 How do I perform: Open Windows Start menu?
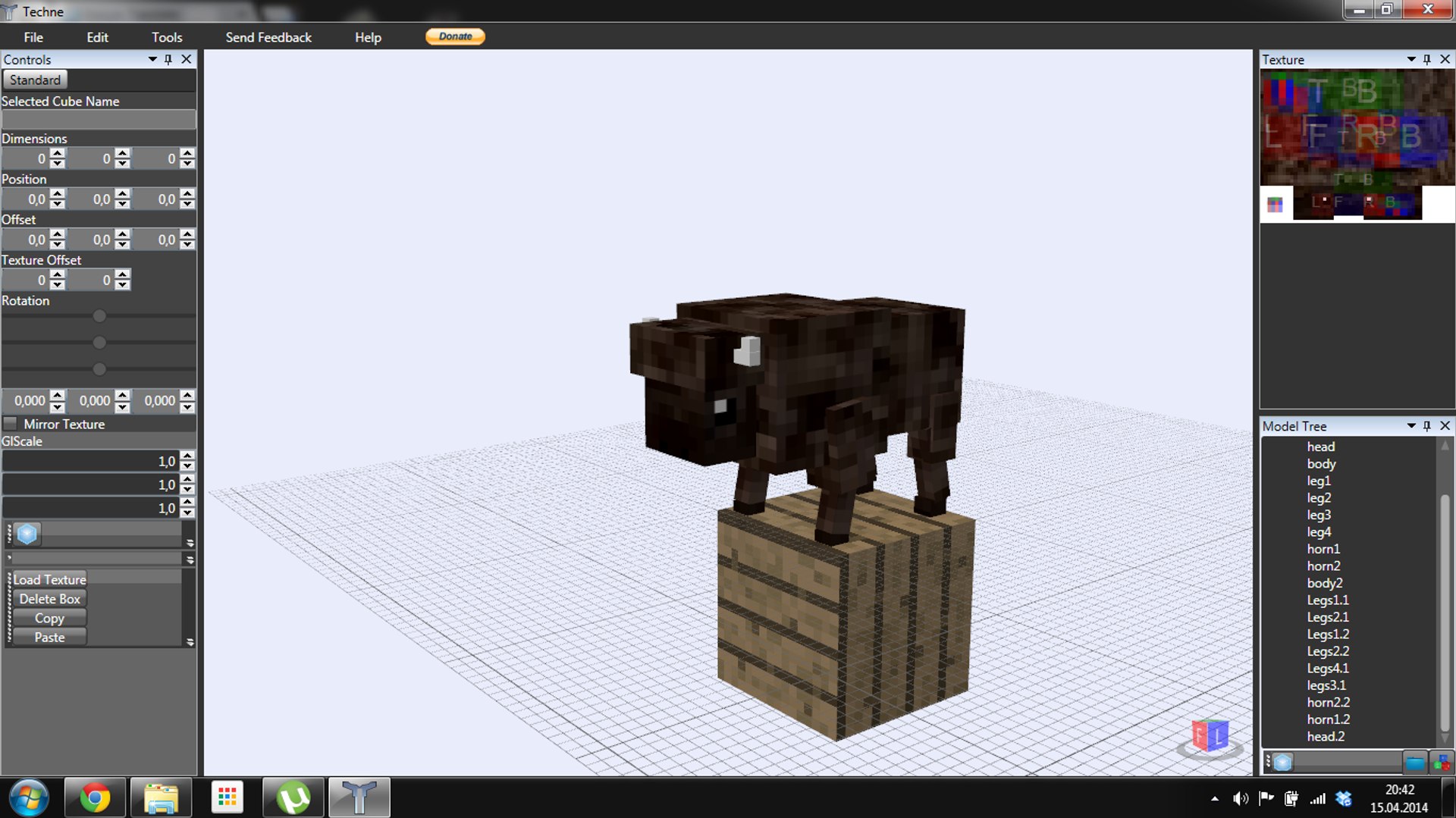pyautogui.click(x=29, y=798)
